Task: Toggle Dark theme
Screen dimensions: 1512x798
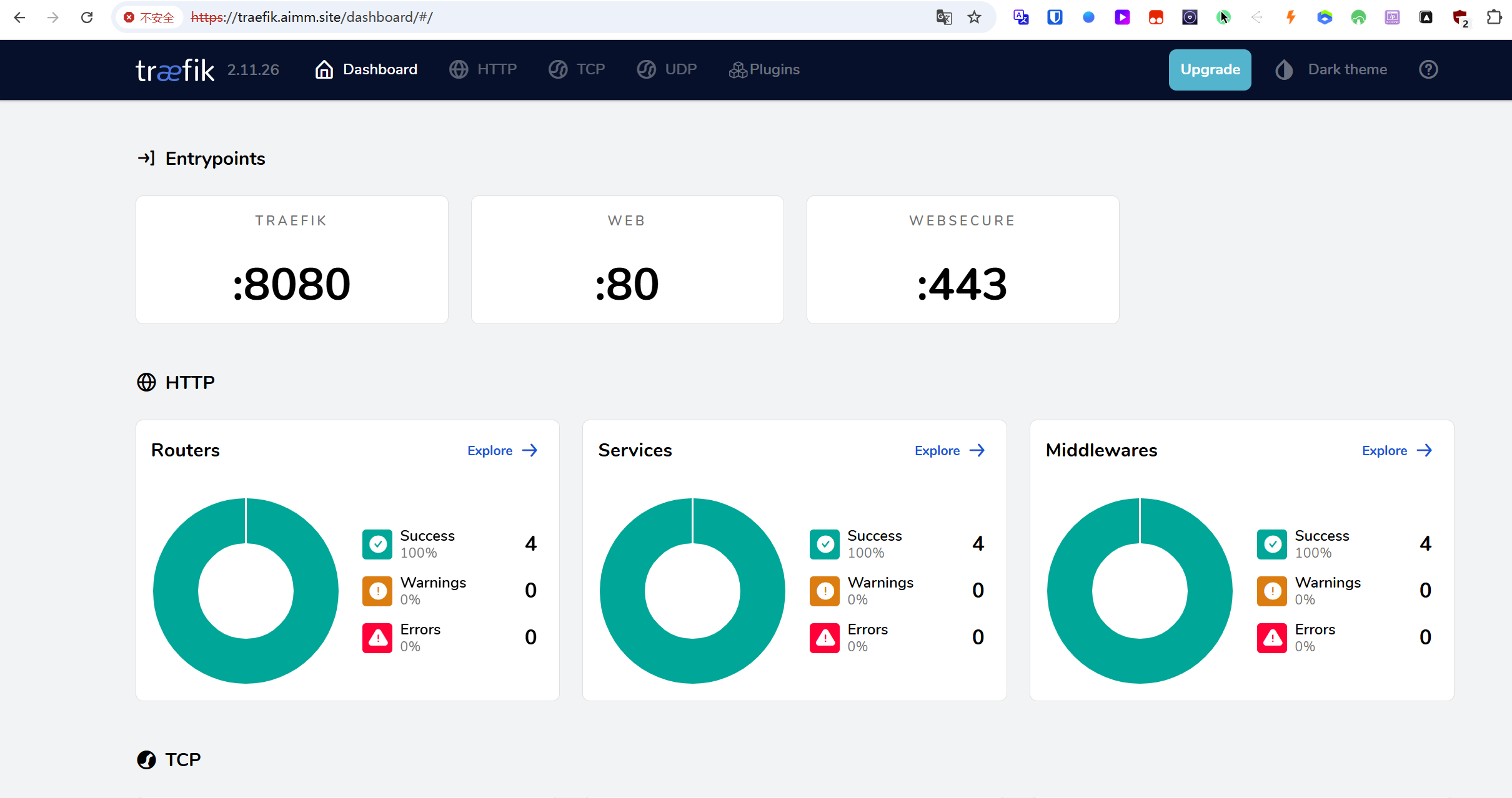Action: [1331, 69]
